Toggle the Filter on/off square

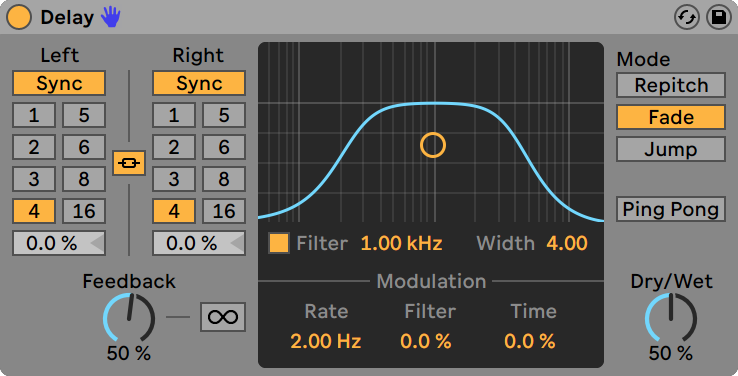coord(279,243)
